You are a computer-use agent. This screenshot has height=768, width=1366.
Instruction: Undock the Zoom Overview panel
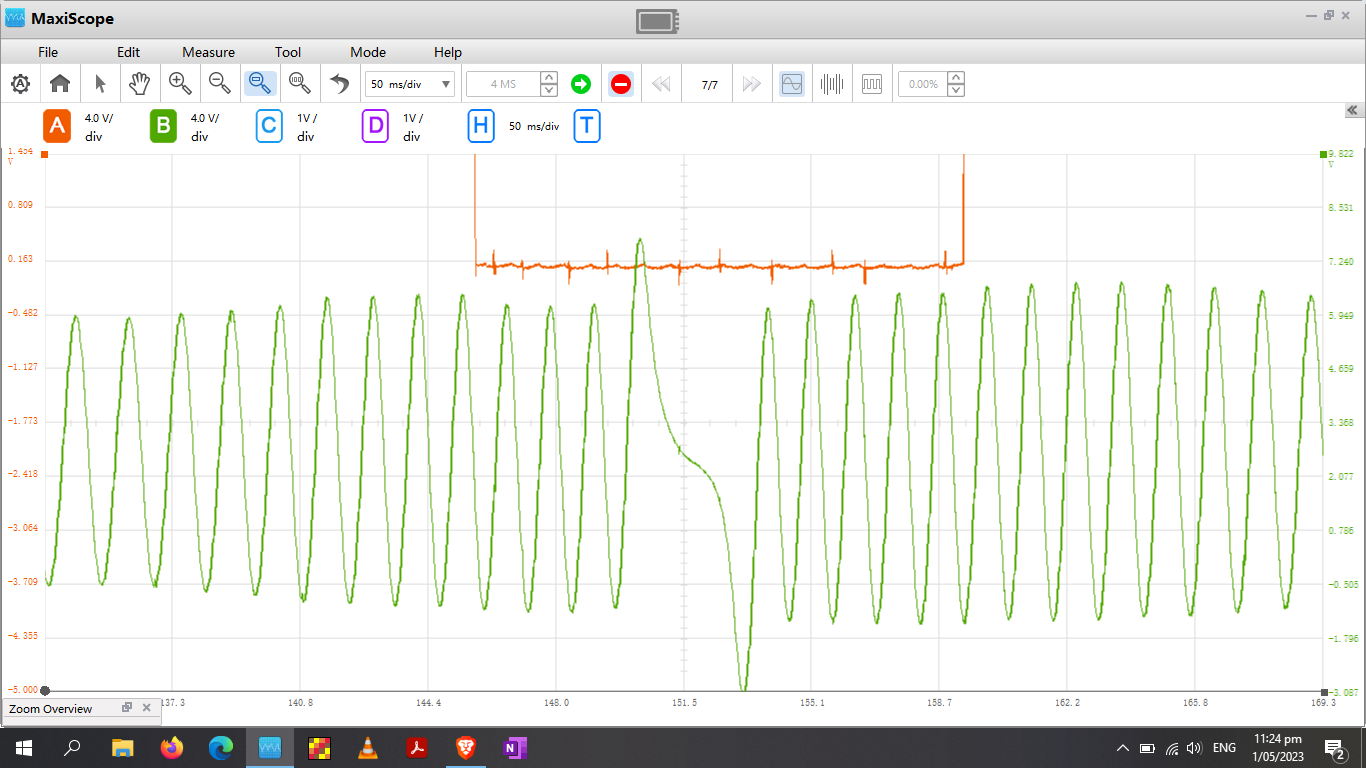pos(127,708)
